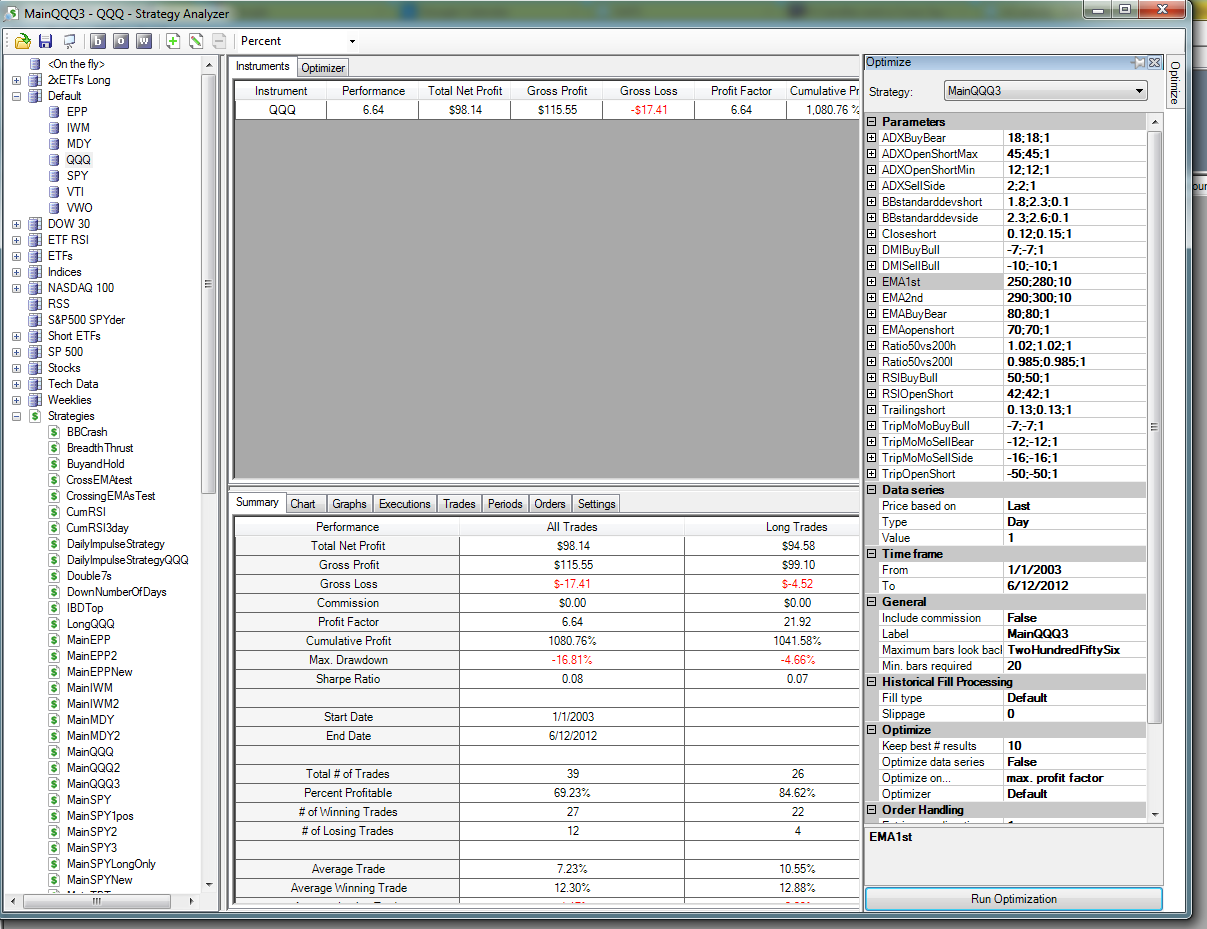Click the dollar icon beside Double7s
This screenshot has width=1207, height=929.
(55, 576)
